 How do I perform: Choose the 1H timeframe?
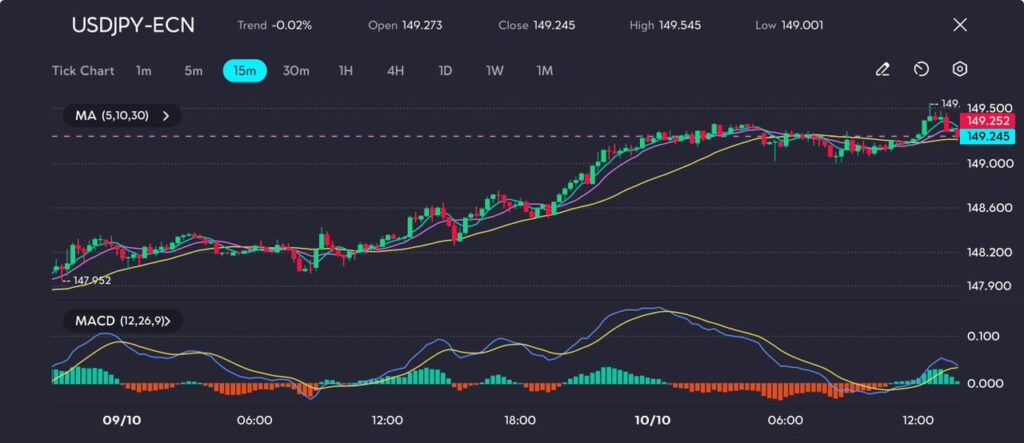coord(346,71)
